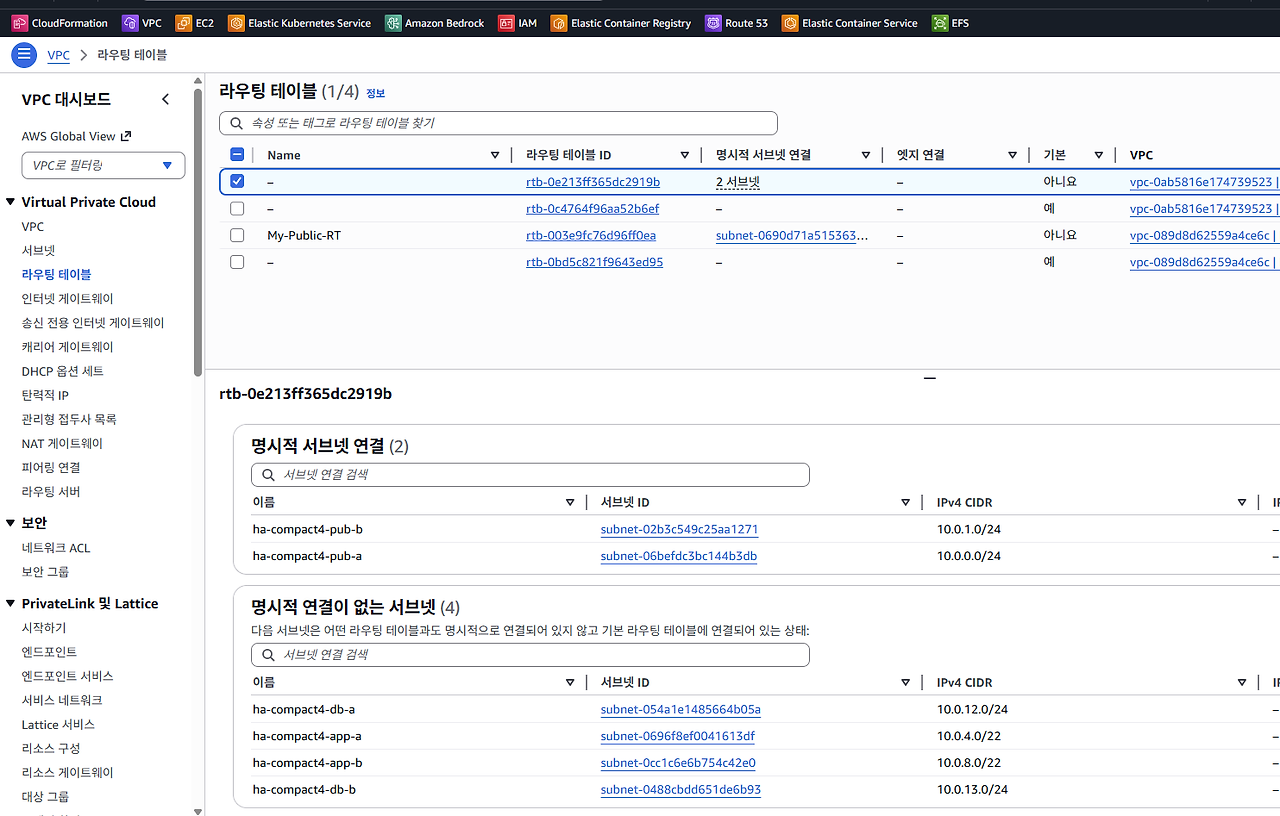Sort by 라우팅 테이블 ID column arrow

coord(685,155)
